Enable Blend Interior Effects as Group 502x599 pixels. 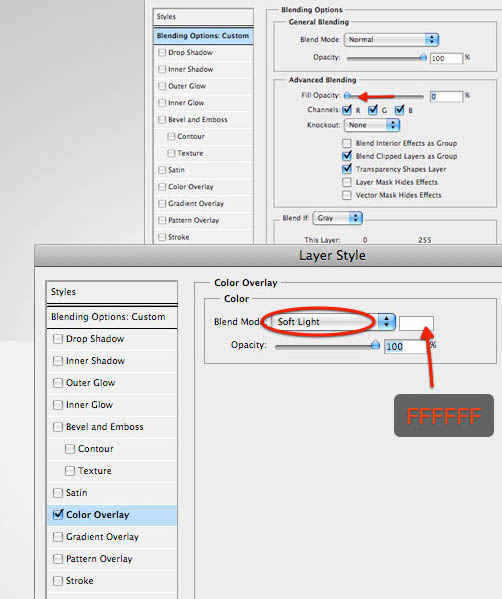(347, 143)
